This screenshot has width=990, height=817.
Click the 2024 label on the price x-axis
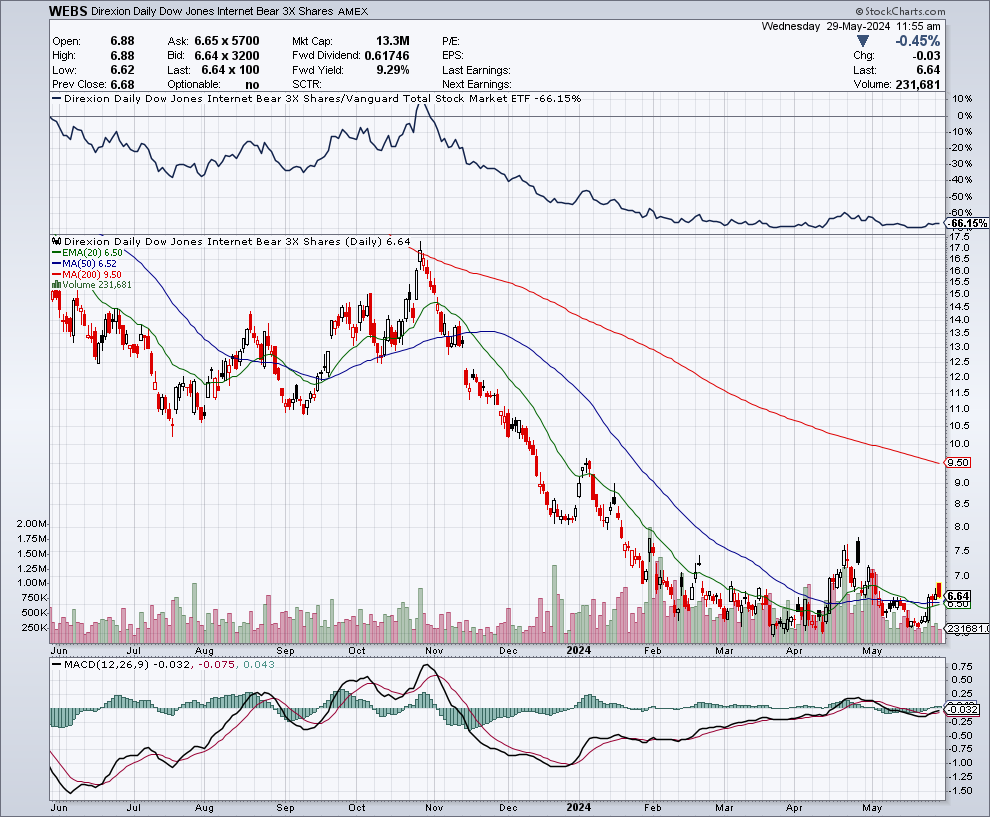(578, 650)
